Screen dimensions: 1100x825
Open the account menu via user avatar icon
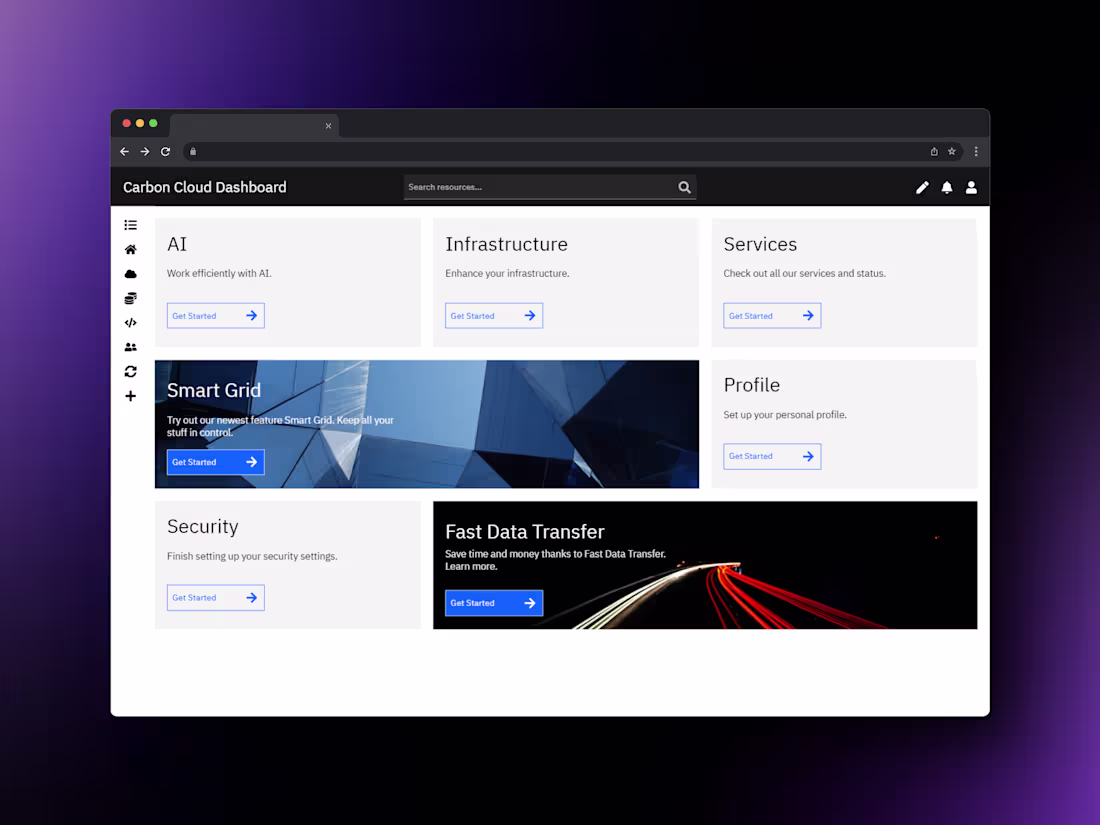971,187
